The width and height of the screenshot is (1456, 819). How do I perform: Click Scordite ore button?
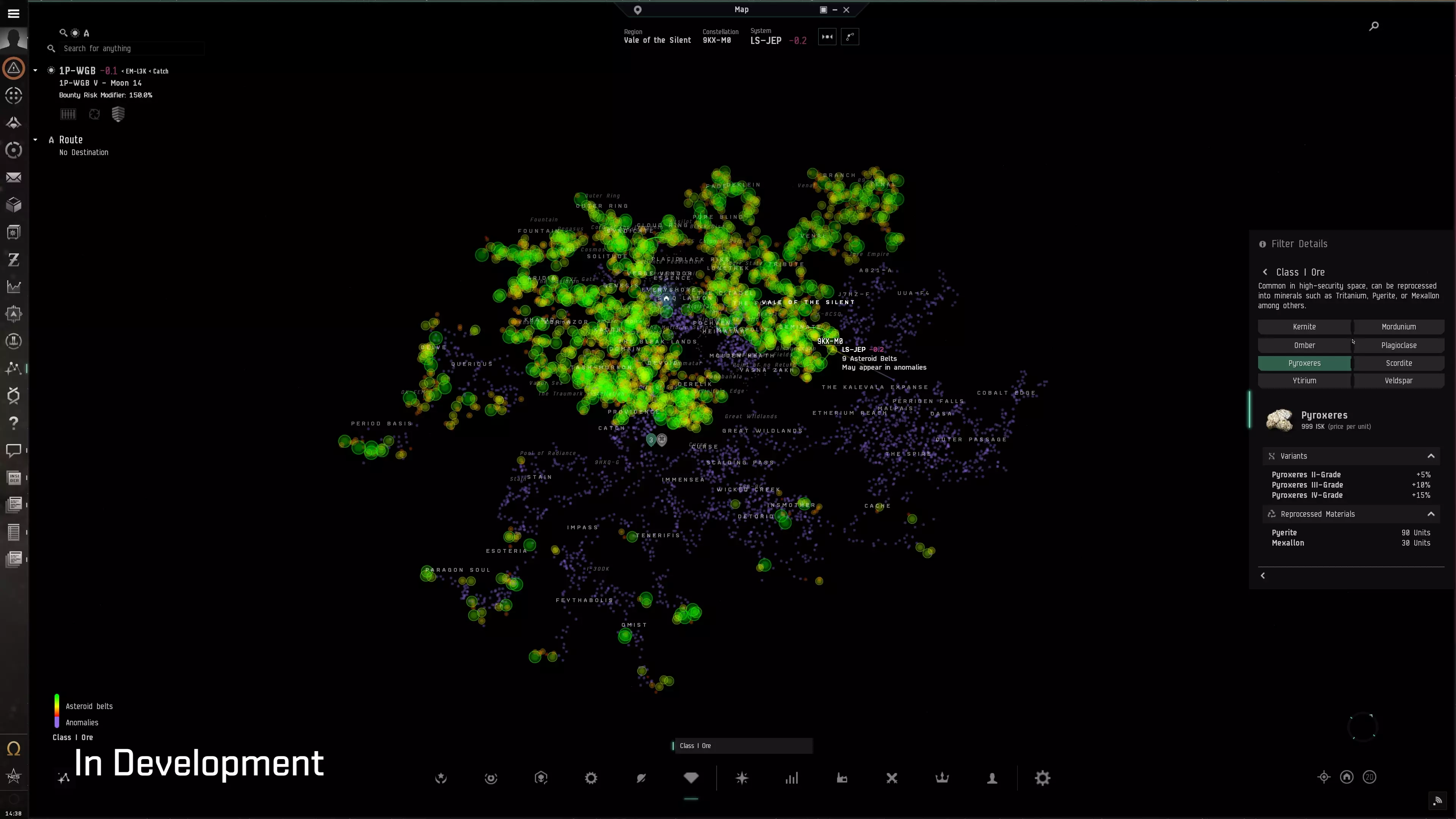[x=1398, y=364]
